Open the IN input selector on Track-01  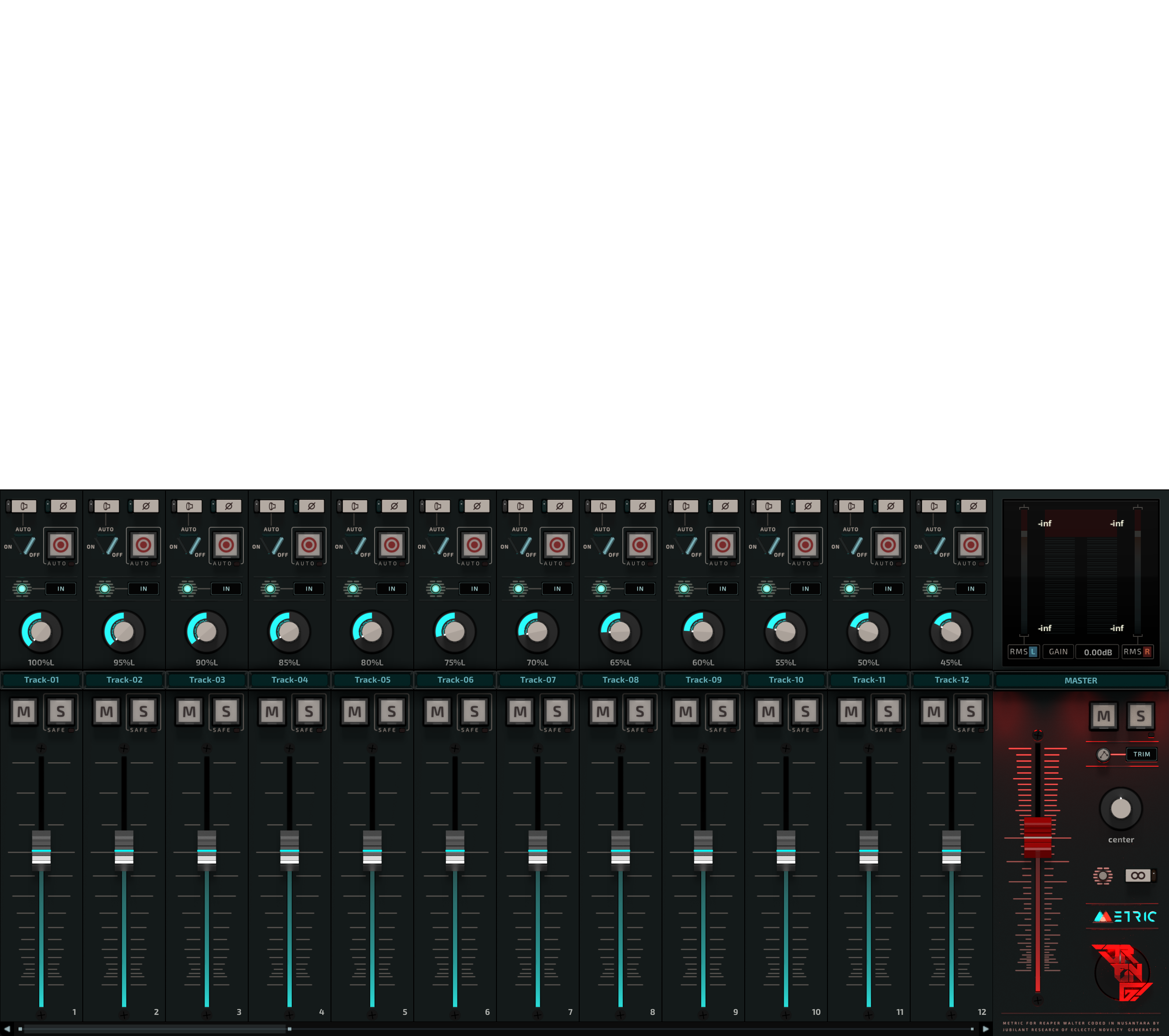point(61,589)
